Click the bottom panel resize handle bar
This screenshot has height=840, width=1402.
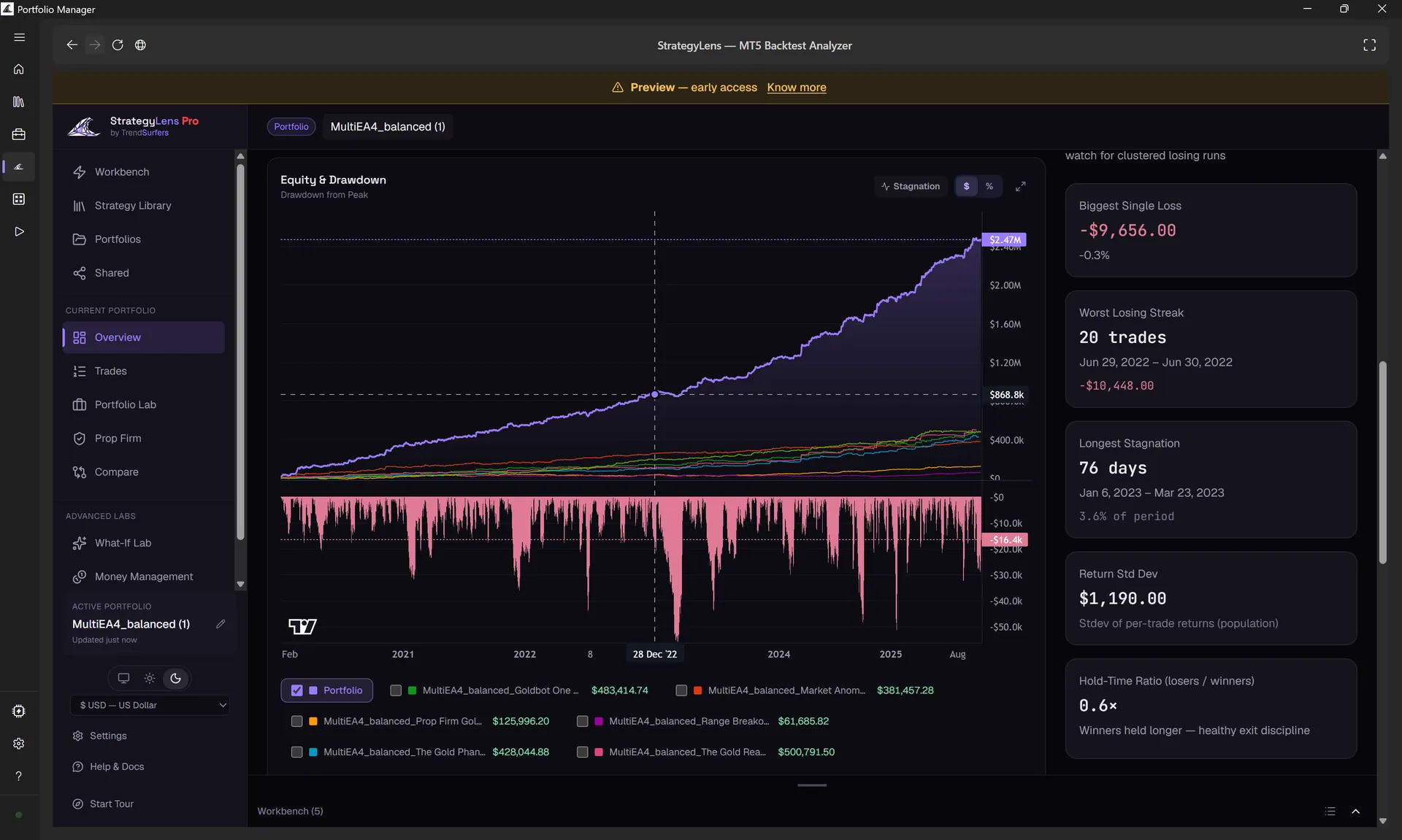(x=812, y=785)
